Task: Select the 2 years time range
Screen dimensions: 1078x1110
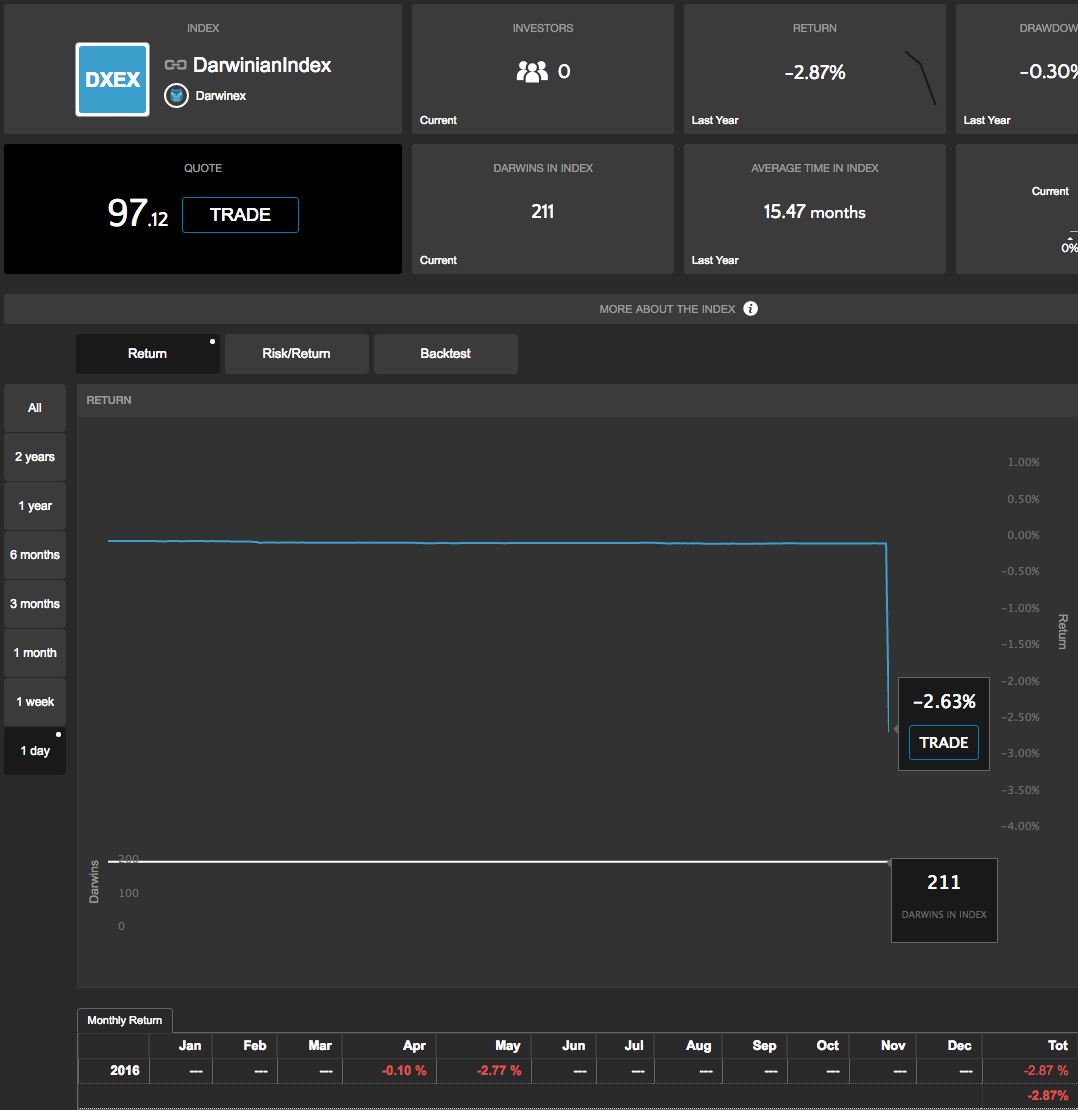Action: tap(35, 457)
